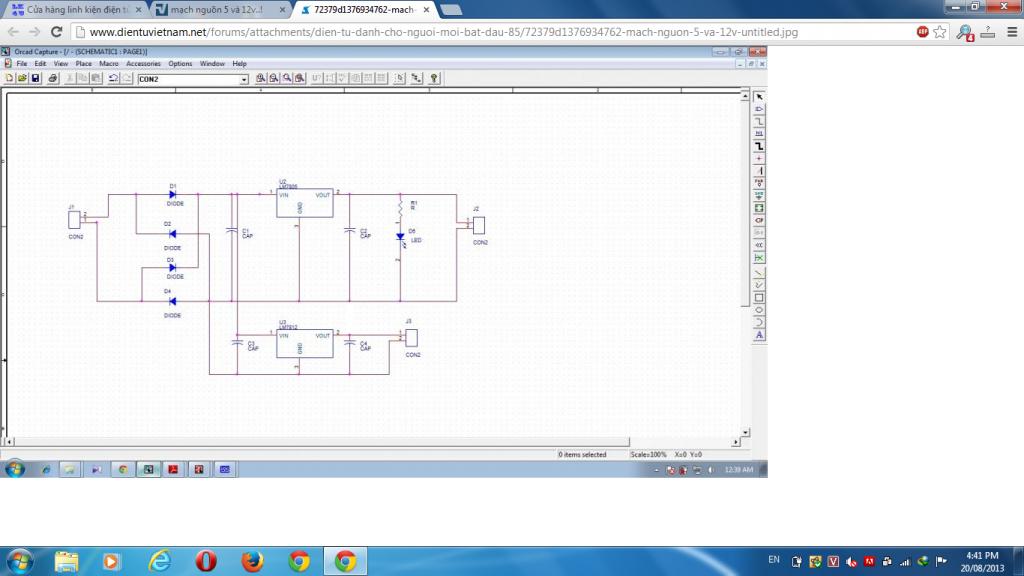
Task: Open the Window menu in Orcad
Action: (212, 64)
